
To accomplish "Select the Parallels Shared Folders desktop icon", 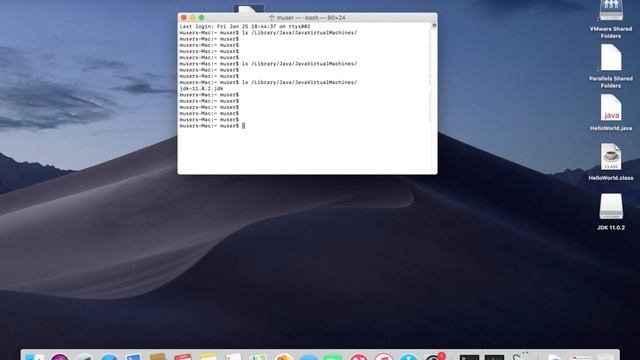I will coord(611,58).
